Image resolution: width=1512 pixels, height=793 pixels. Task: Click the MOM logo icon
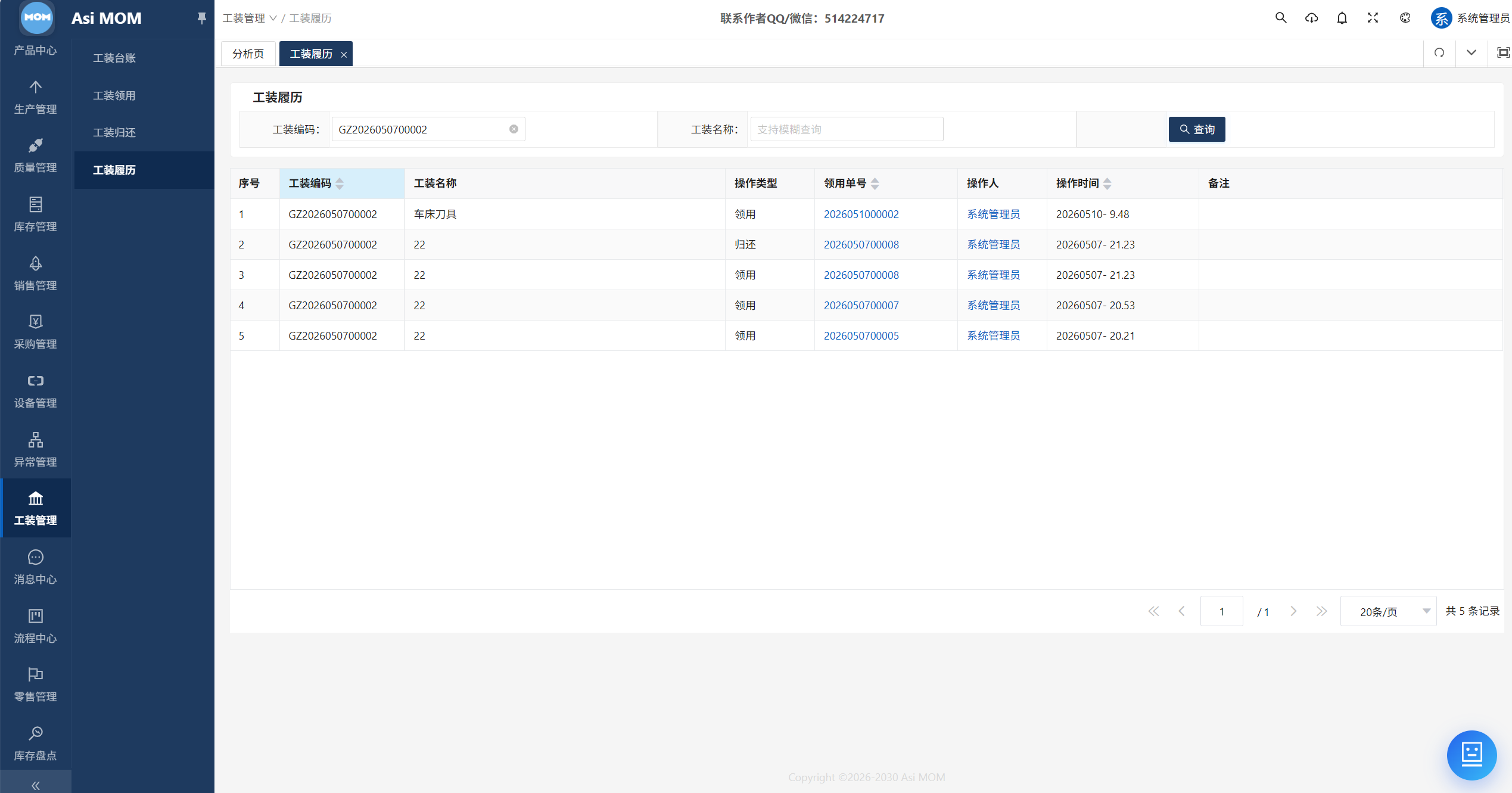pos(37,17)
